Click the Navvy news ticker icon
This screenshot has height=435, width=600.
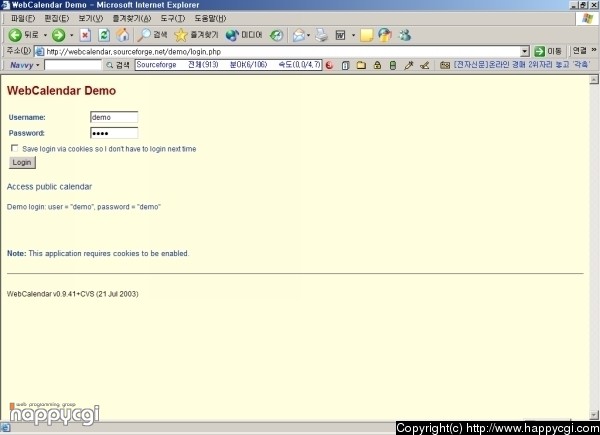click(445, 65)
